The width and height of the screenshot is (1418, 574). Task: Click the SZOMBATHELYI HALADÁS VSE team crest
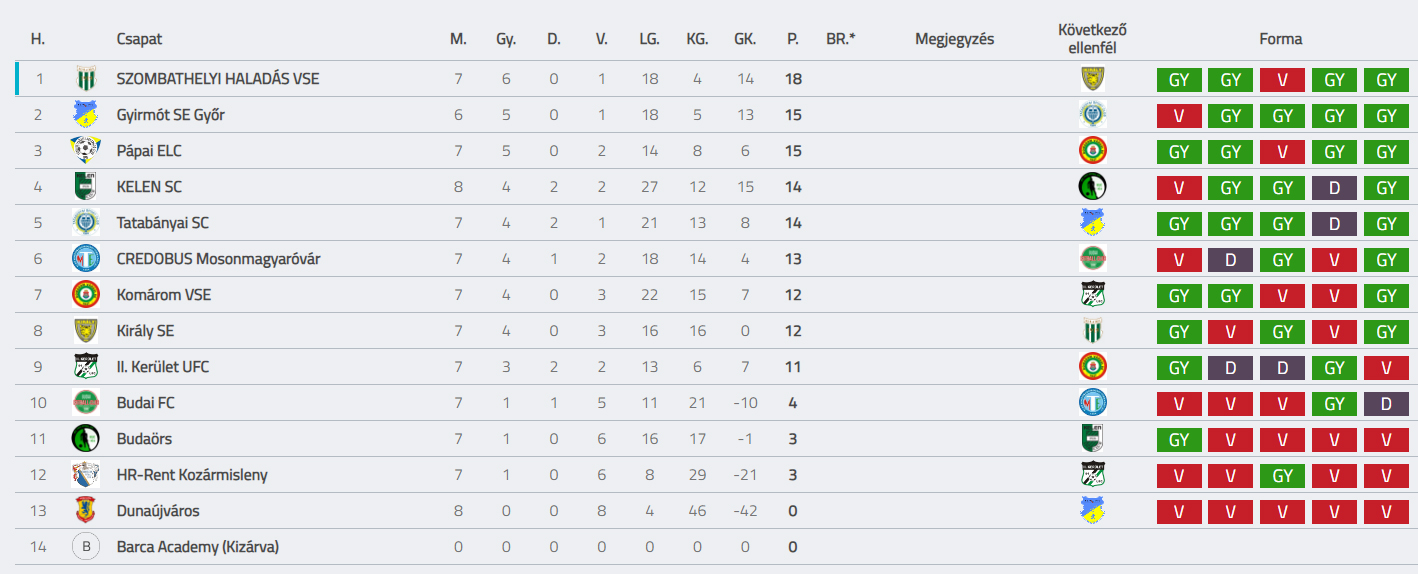click(x=85, y=79)
